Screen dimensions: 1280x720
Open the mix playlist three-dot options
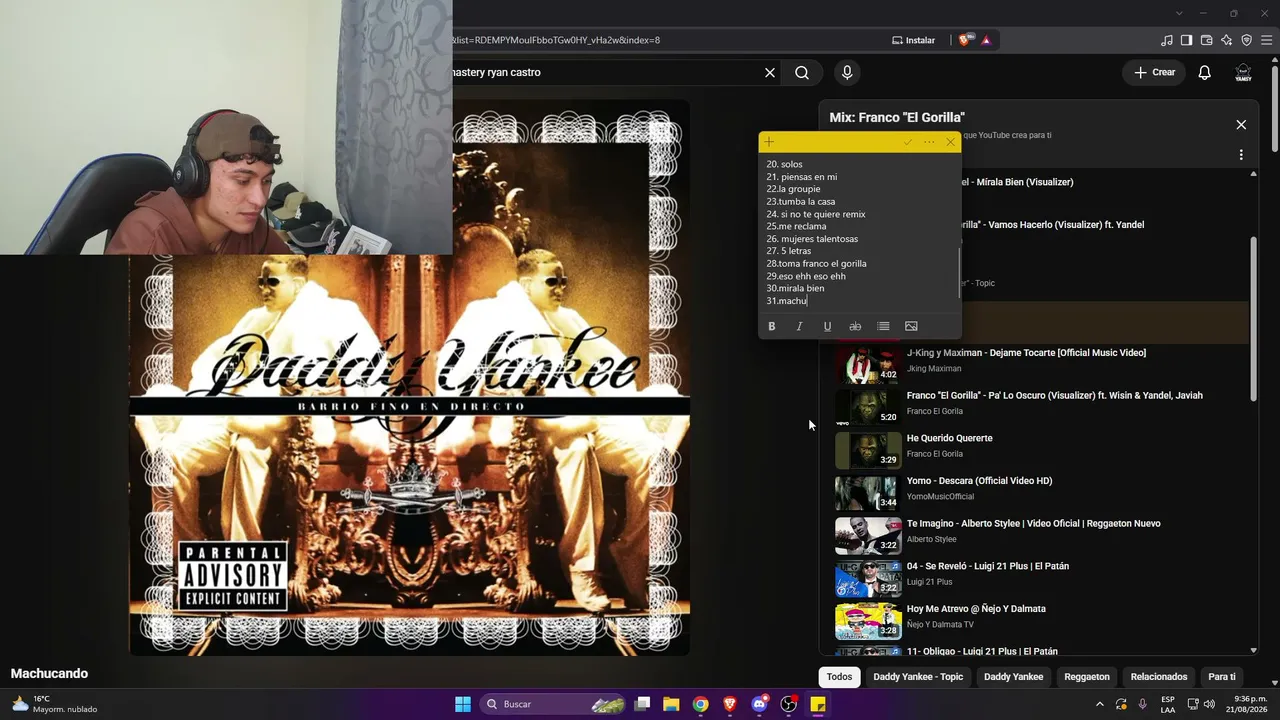point(1241,155)
